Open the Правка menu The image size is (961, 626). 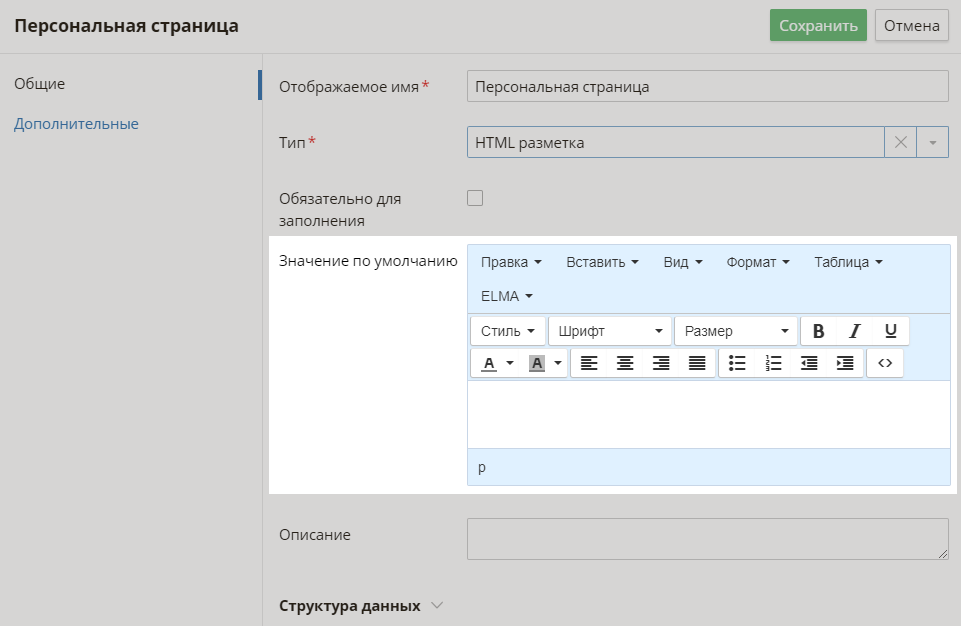pos(511,262)
